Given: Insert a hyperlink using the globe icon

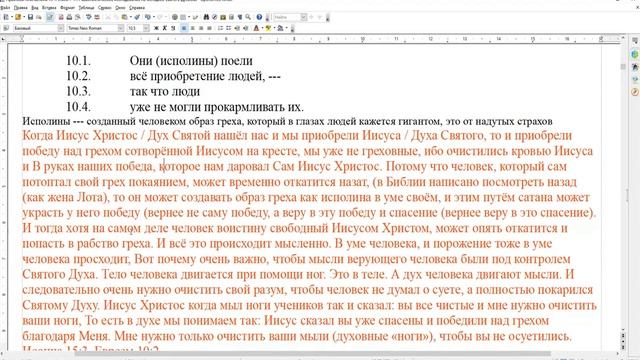Looking at the screenshot, I should pos(175,17).
